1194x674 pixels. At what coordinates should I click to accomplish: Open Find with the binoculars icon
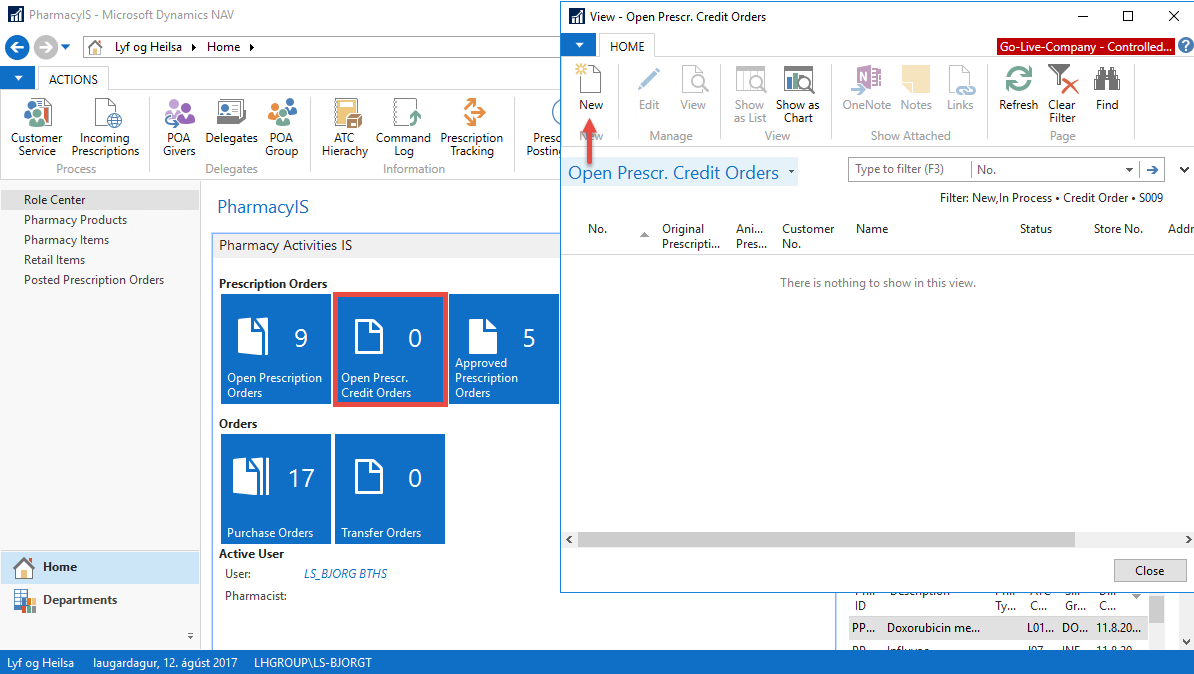pos(1106,87)
